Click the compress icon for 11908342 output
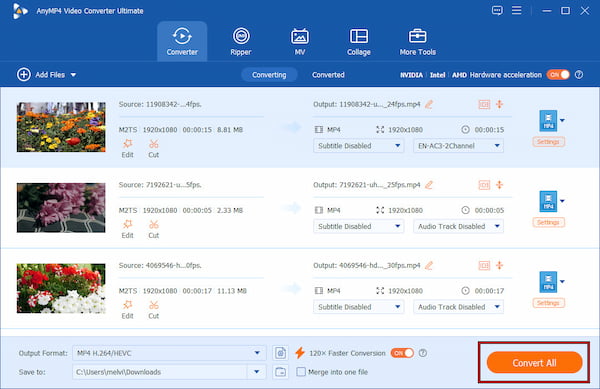 point(499,104)
